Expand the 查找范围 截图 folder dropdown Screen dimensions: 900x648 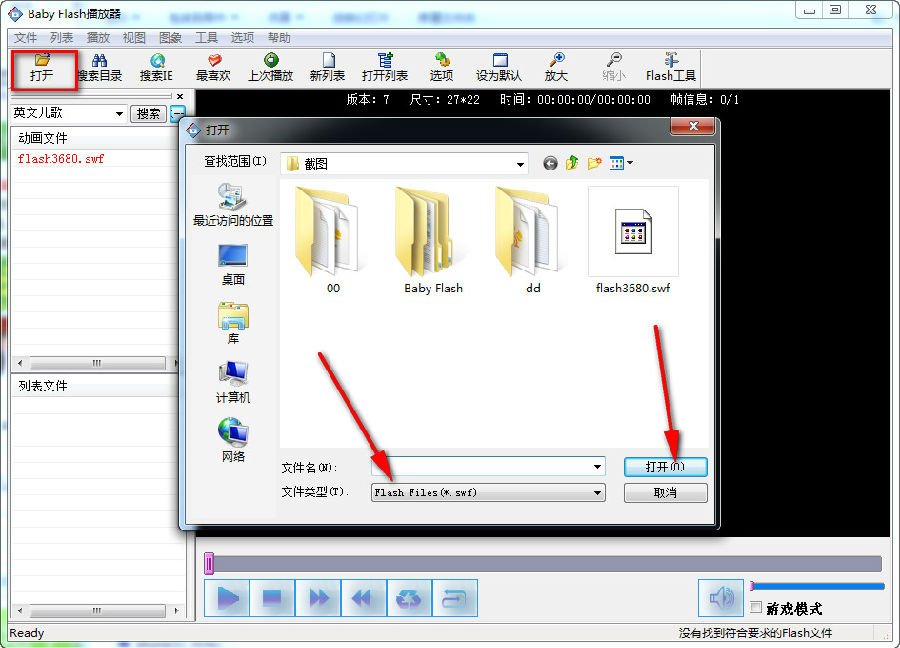point(519,164)
